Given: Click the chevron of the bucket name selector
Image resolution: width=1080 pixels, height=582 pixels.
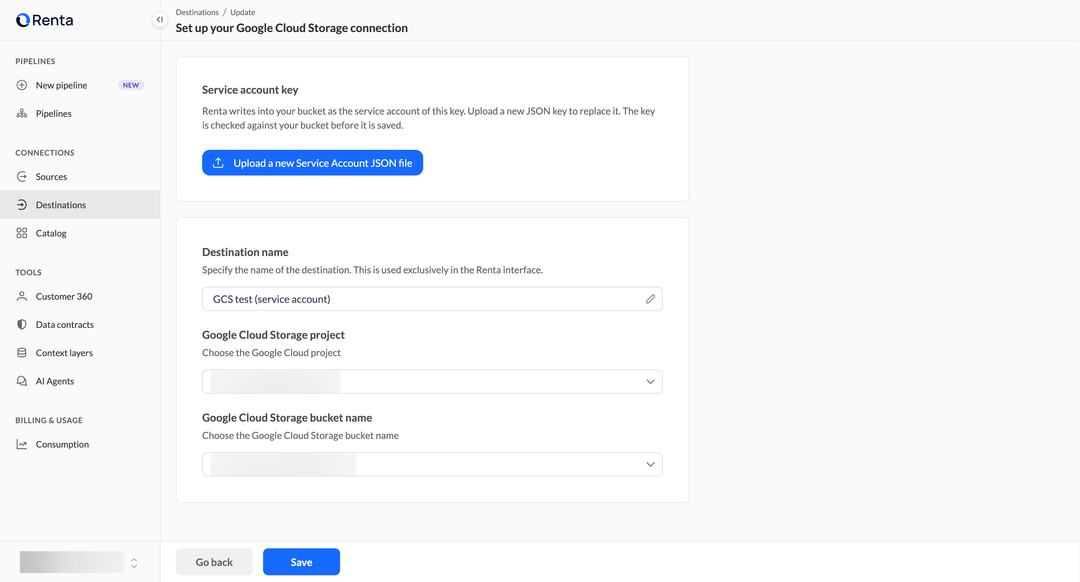Looking at the screenshot, I should point(650,464).
